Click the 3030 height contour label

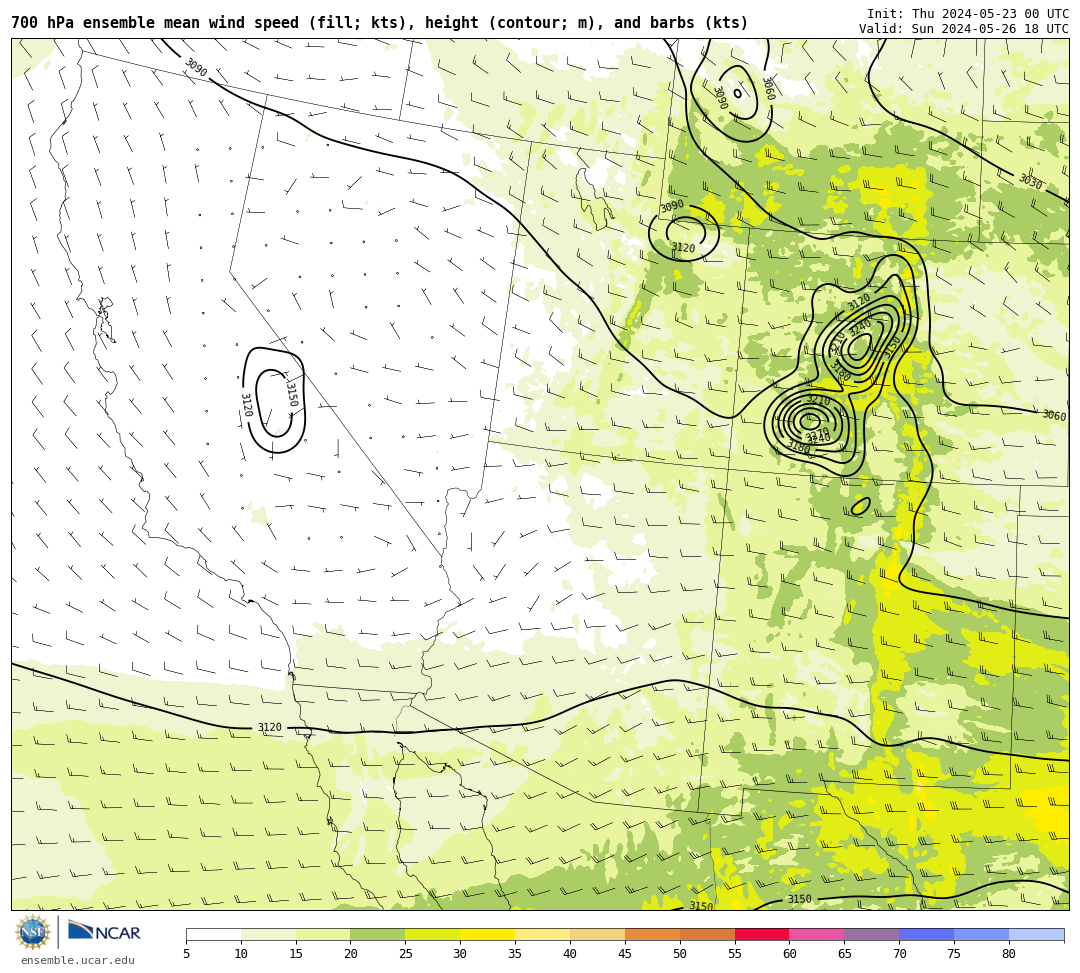coord(1030,181)
